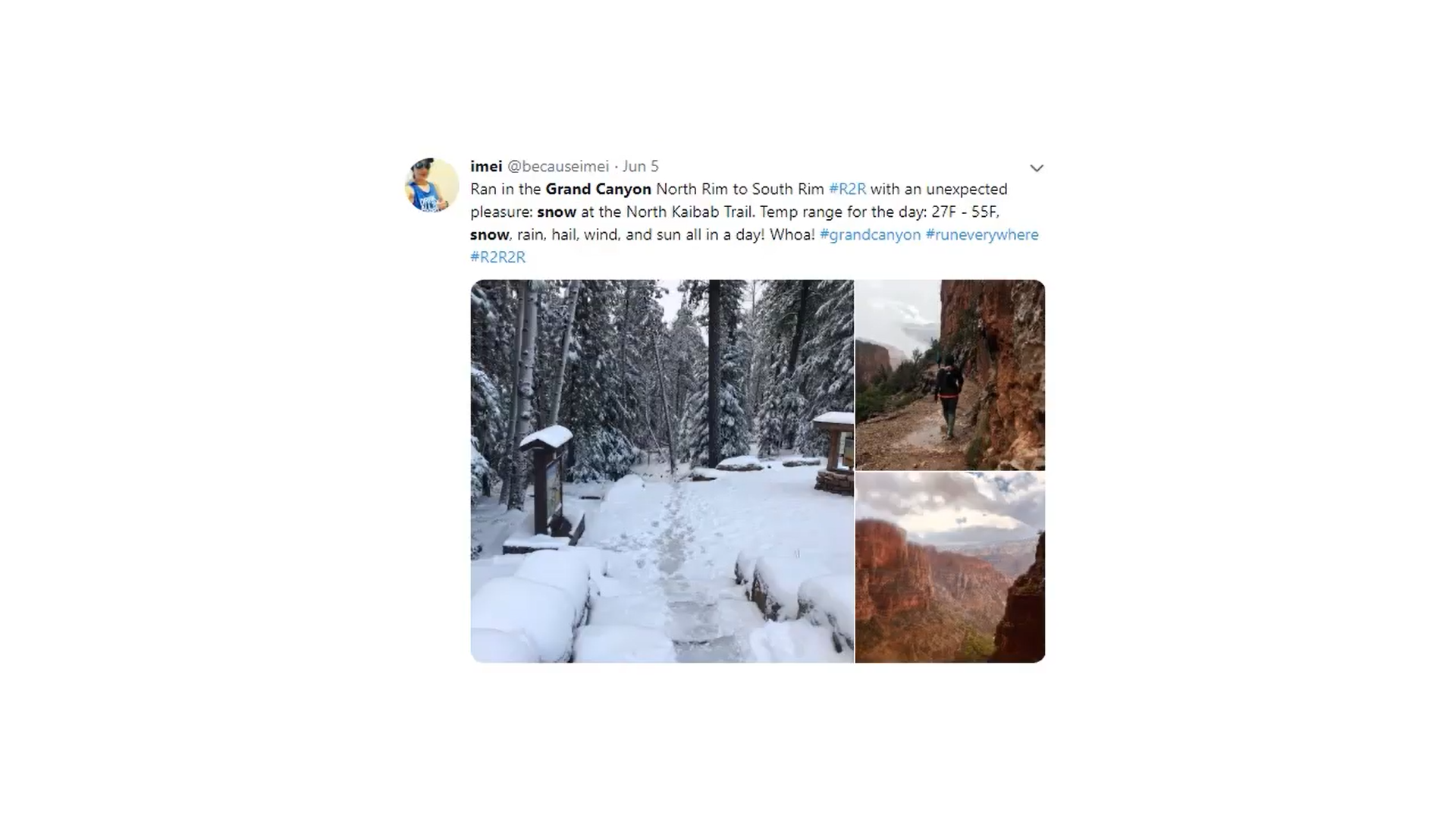View the hiker on cliff trail photo
This screenshot has height=819, width=1456.
click(x=950, y=375)
